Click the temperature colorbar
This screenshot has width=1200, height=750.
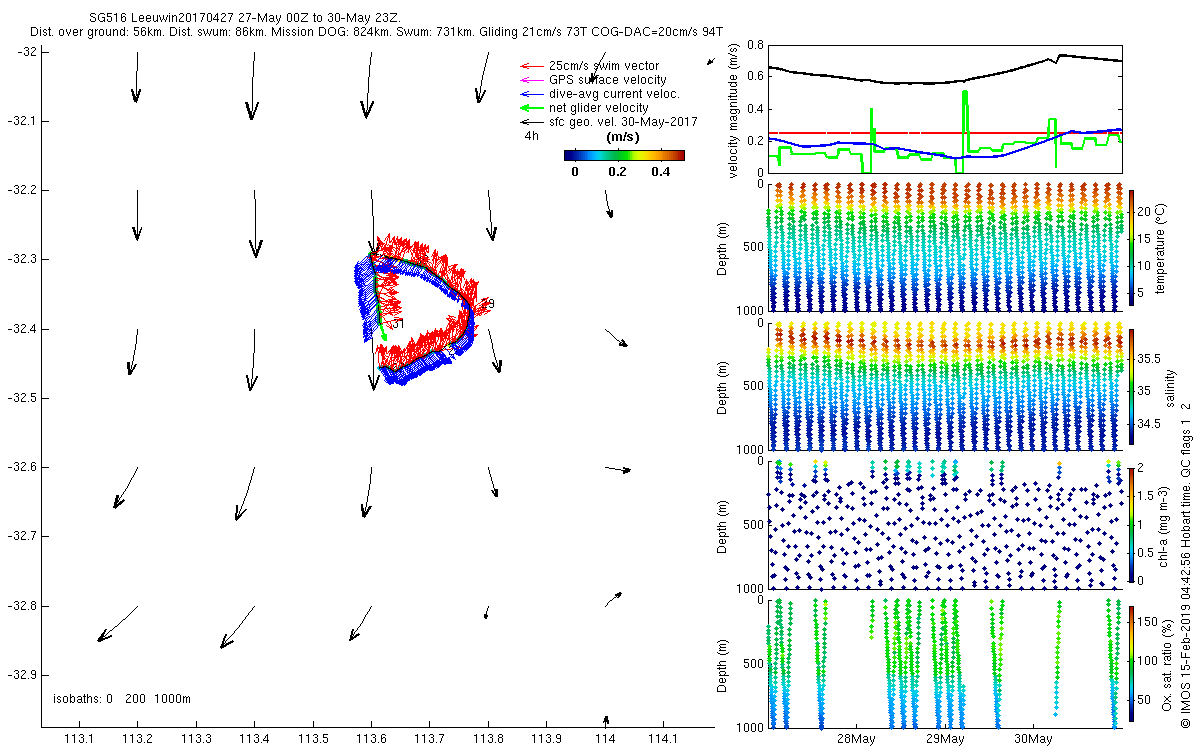pos(1132,245)
